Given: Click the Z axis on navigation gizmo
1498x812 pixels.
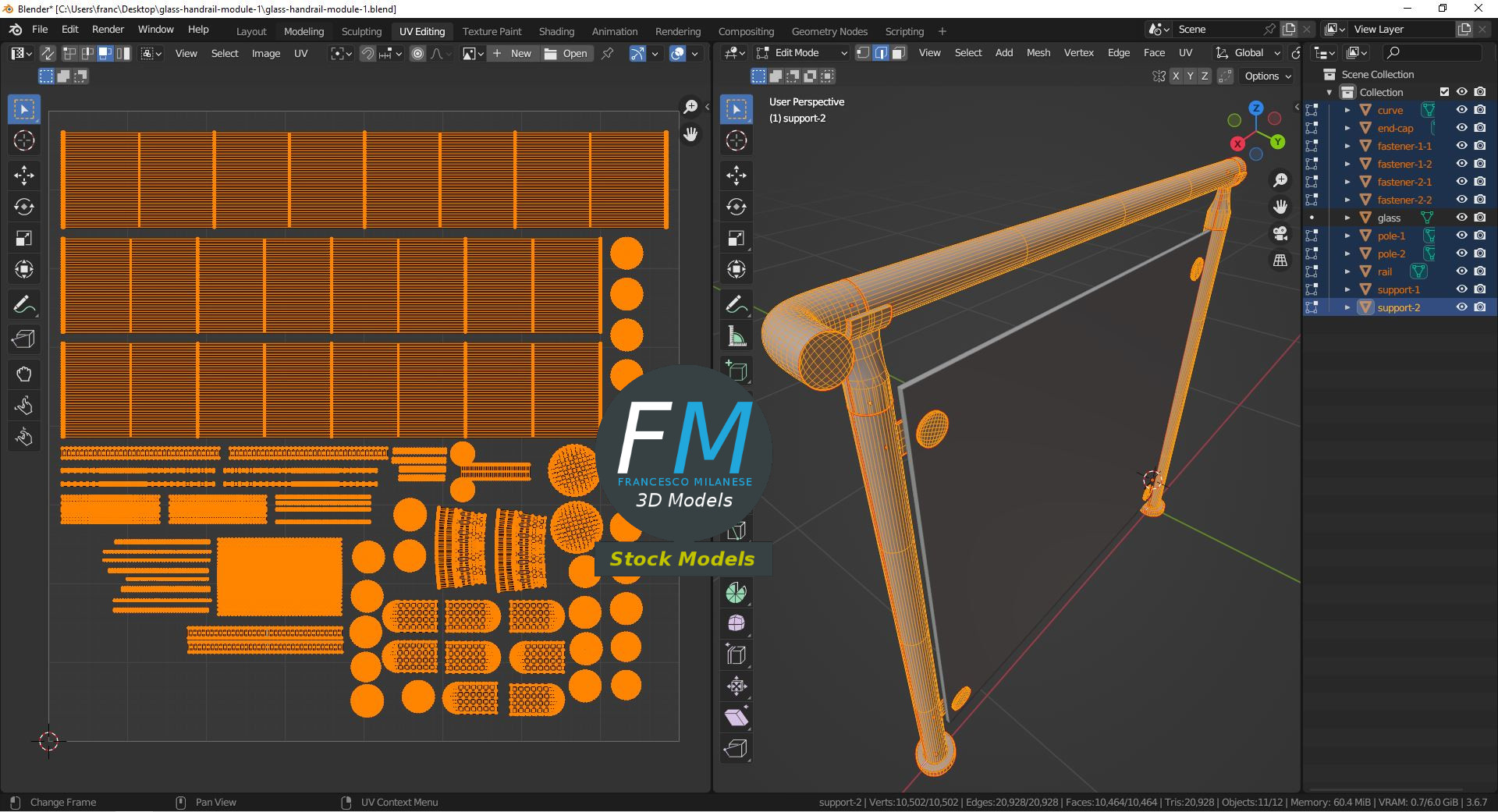Looking at the screenshot, I should 1256,108.
